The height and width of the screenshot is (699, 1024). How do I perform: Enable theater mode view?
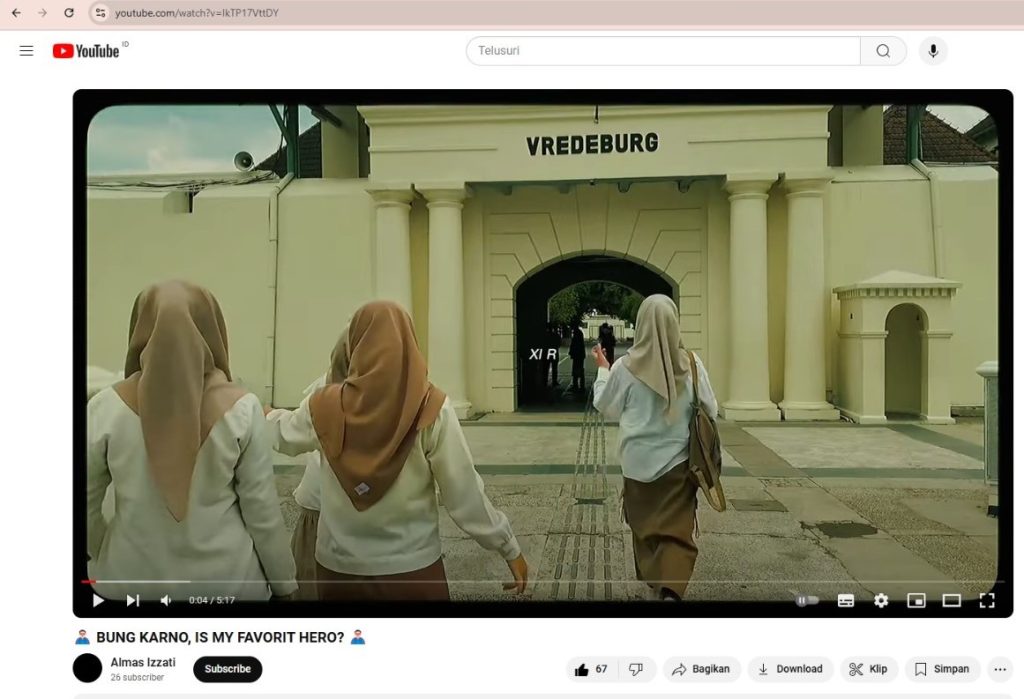click(x=951, y=600)
